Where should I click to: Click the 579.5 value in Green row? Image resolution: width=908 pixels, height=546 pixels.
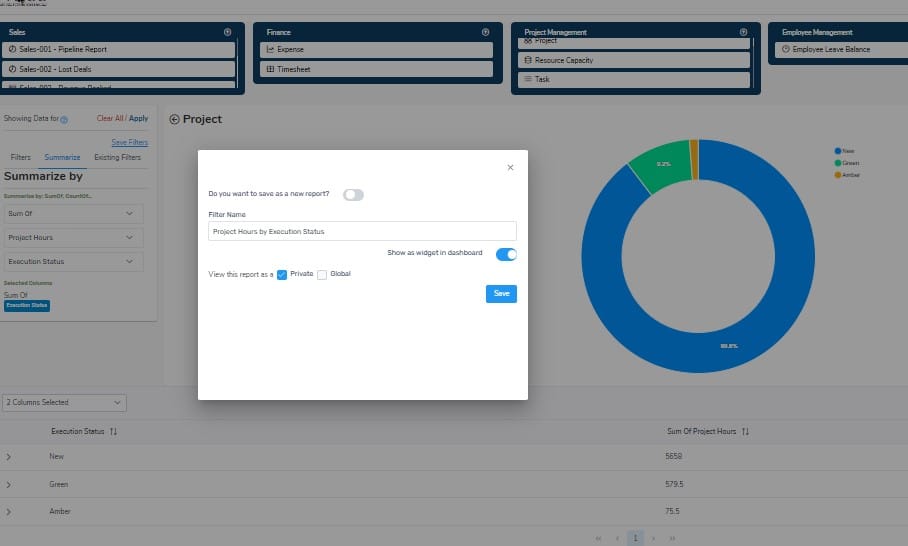pyautogui.click(x=674, y=484)
